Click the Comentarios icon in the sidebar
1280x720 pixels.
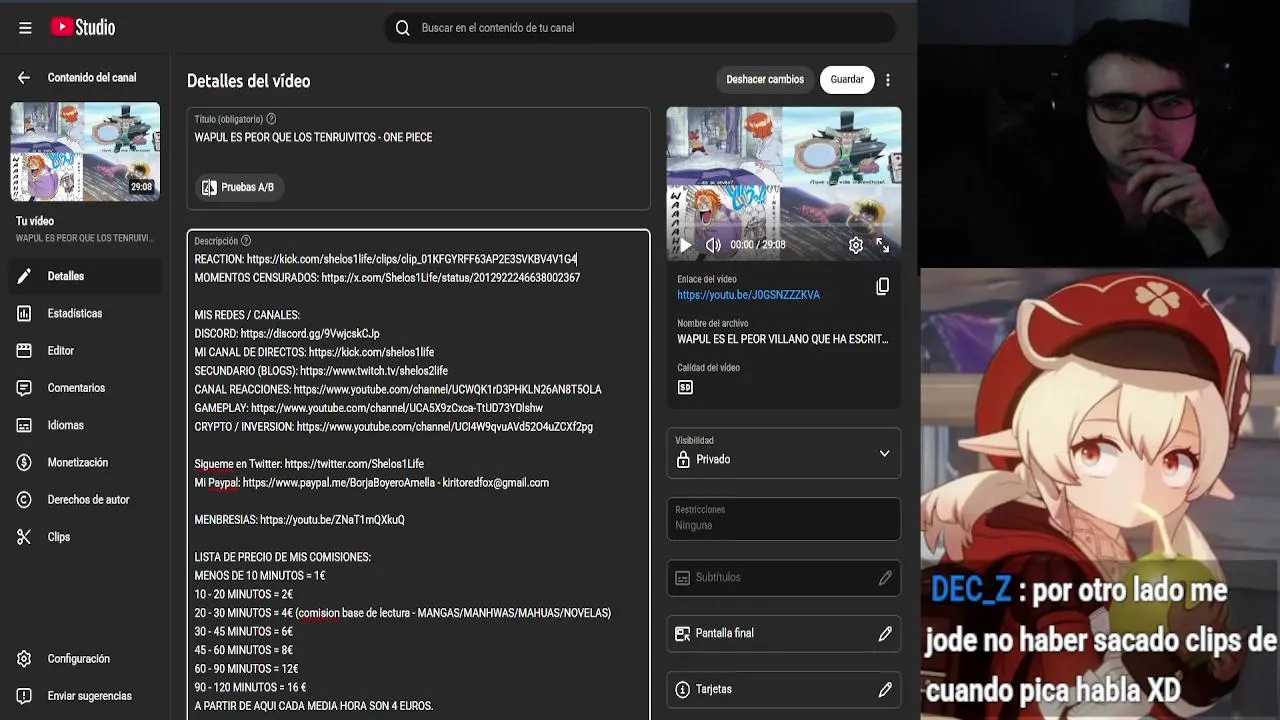click(24, 388)
